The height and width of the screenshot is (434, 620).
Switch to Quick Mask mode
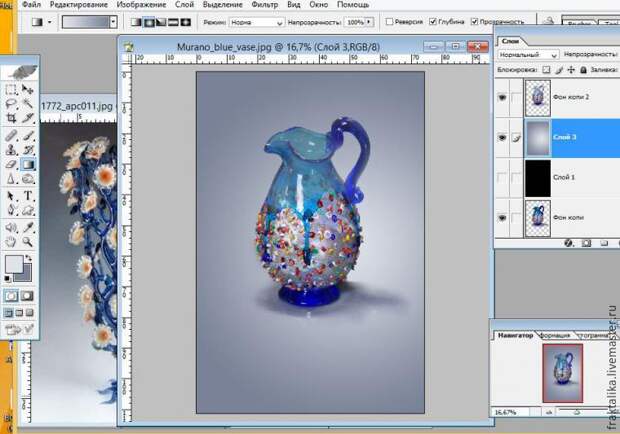click(27, 296)
